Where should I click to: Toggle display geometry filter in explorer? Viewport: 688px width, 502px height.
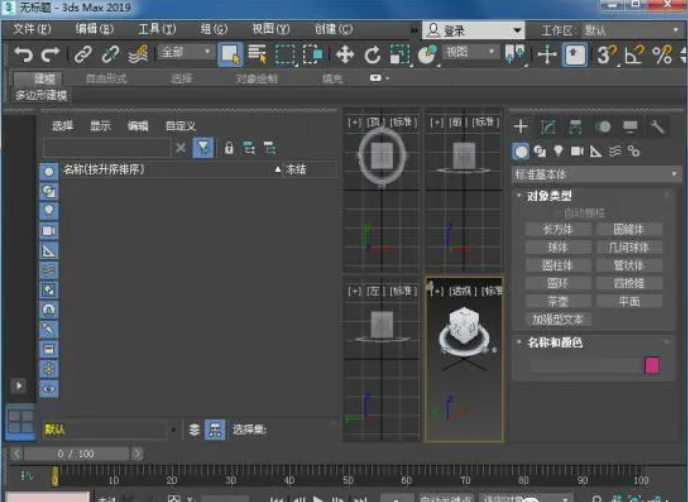49,172
